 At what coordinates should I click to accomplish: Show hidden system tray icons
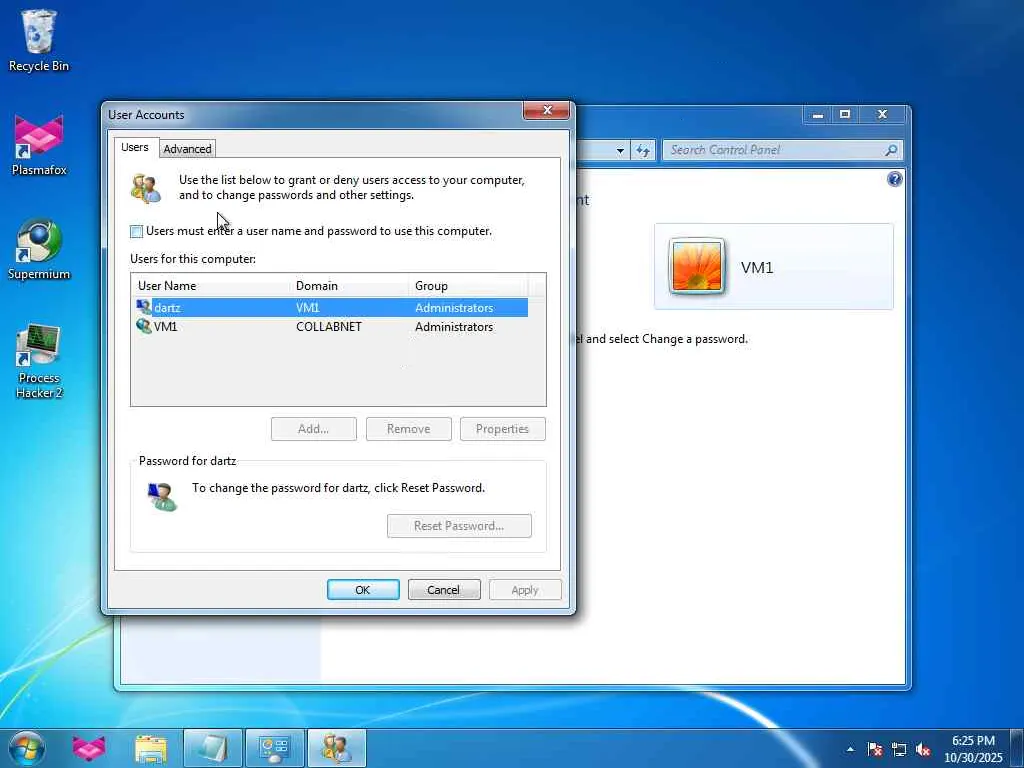coord(850,749)
